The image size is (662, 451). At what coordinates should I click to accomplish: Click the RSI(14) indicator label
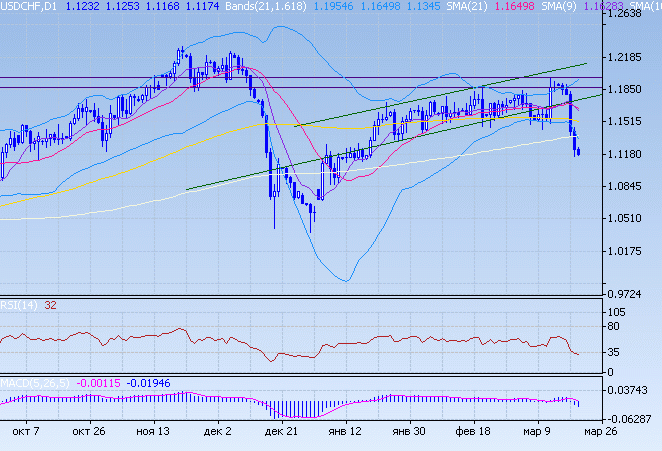[x=18, y=305]
